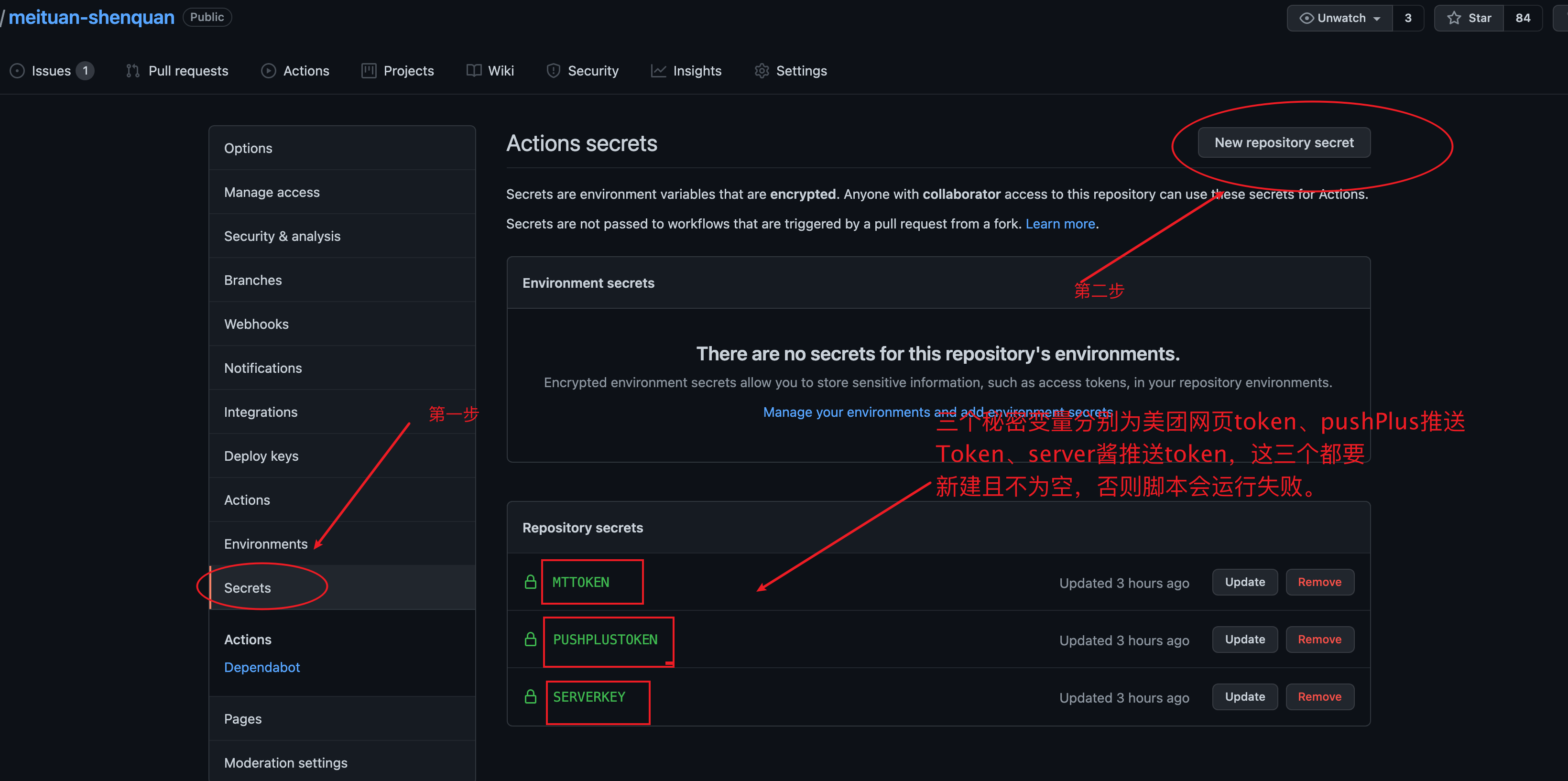Click the Public visibility badge
Screen dimensions: 1568x781
(x=207, y=17)
